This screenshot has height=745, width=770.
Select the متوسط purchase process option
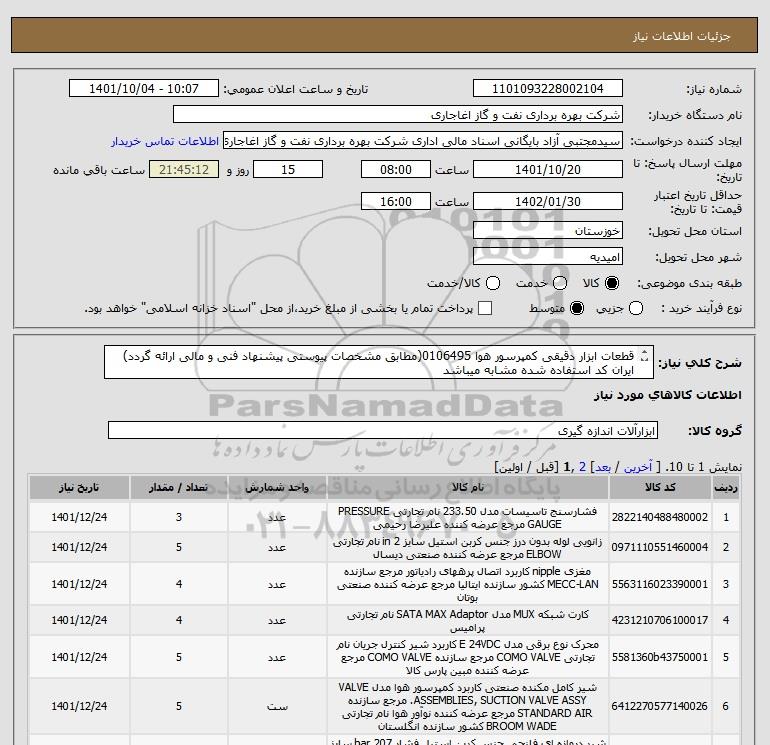(577, 308)
